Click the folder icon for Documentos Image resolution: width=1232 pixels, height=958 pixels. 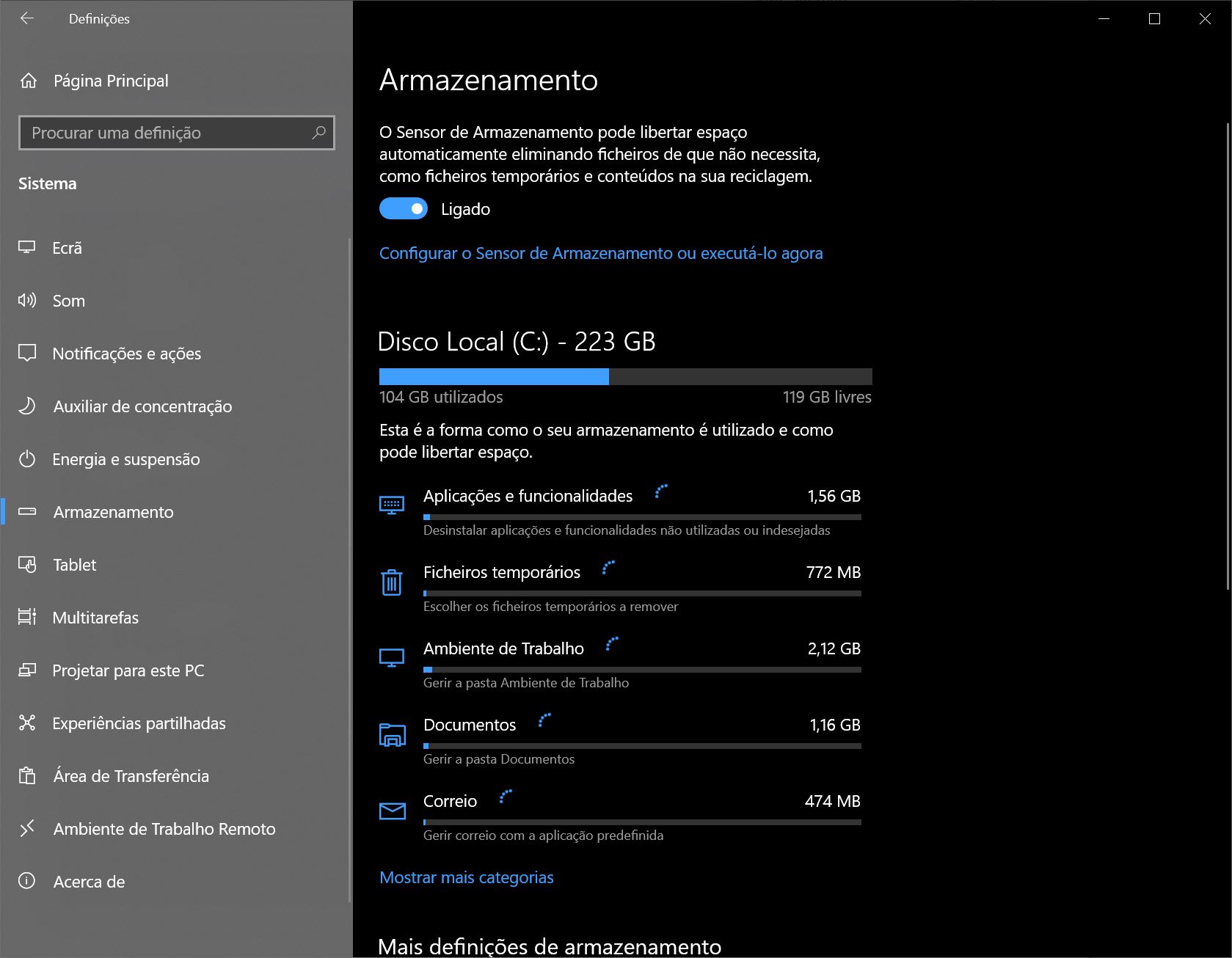pos(392,735)
